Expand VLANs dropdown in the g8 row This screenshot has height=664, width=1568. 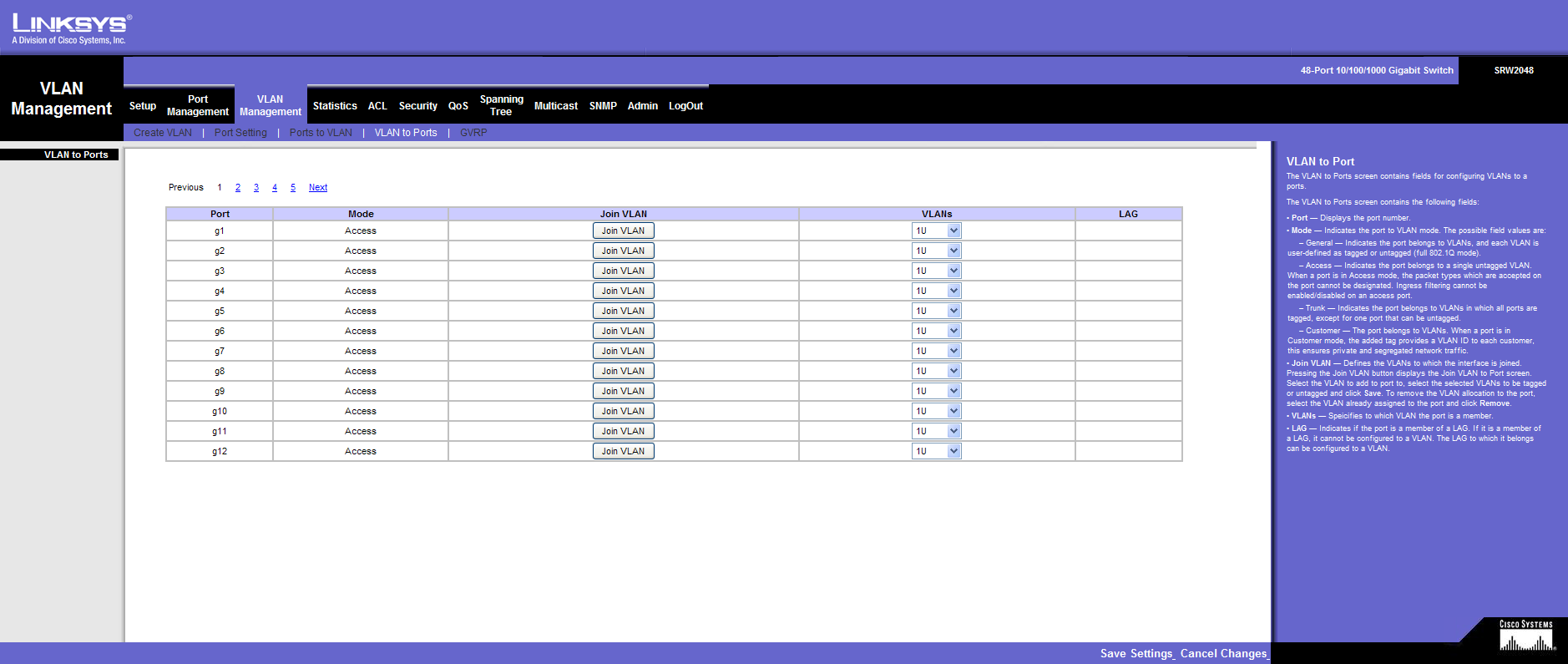click(936, 371)
